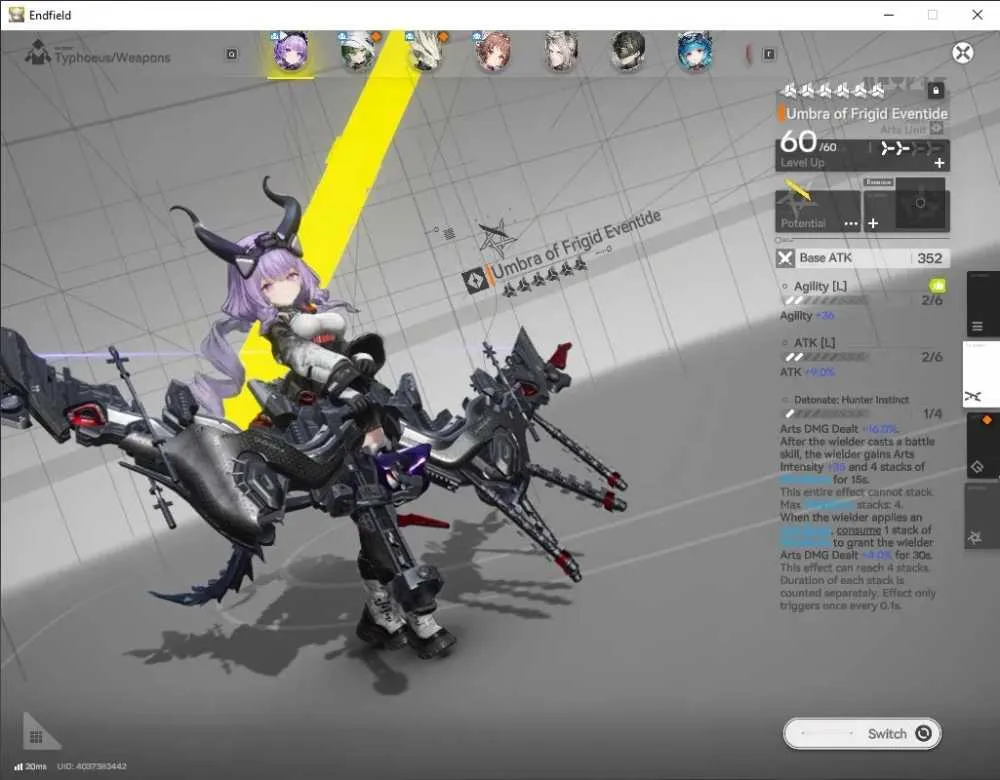Close the weapon screen with X icon

click(962, 52)
